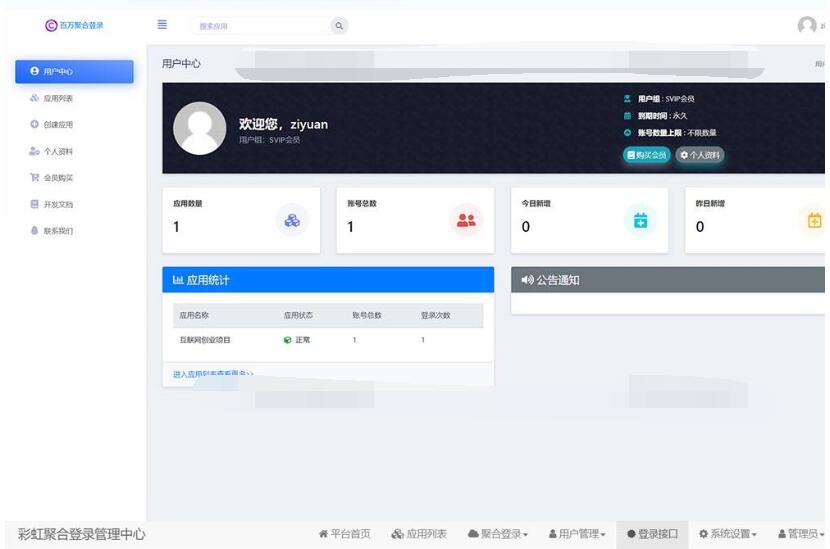Toggle the hamburger sidebar menu icon
Viewport: 830px width, 549px height.
coord(163,24)
